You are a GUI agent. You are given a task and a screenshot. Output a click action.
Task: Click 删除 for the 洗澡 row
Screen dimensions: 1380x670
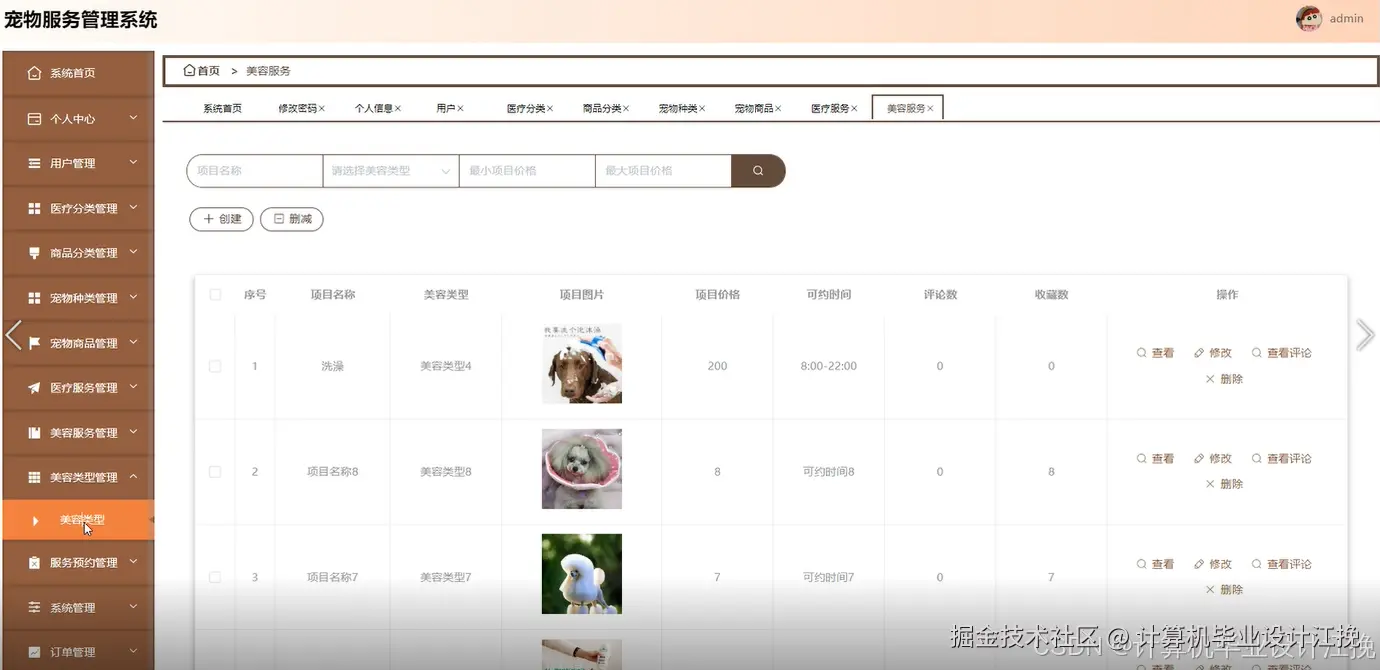pos(1224,379)
